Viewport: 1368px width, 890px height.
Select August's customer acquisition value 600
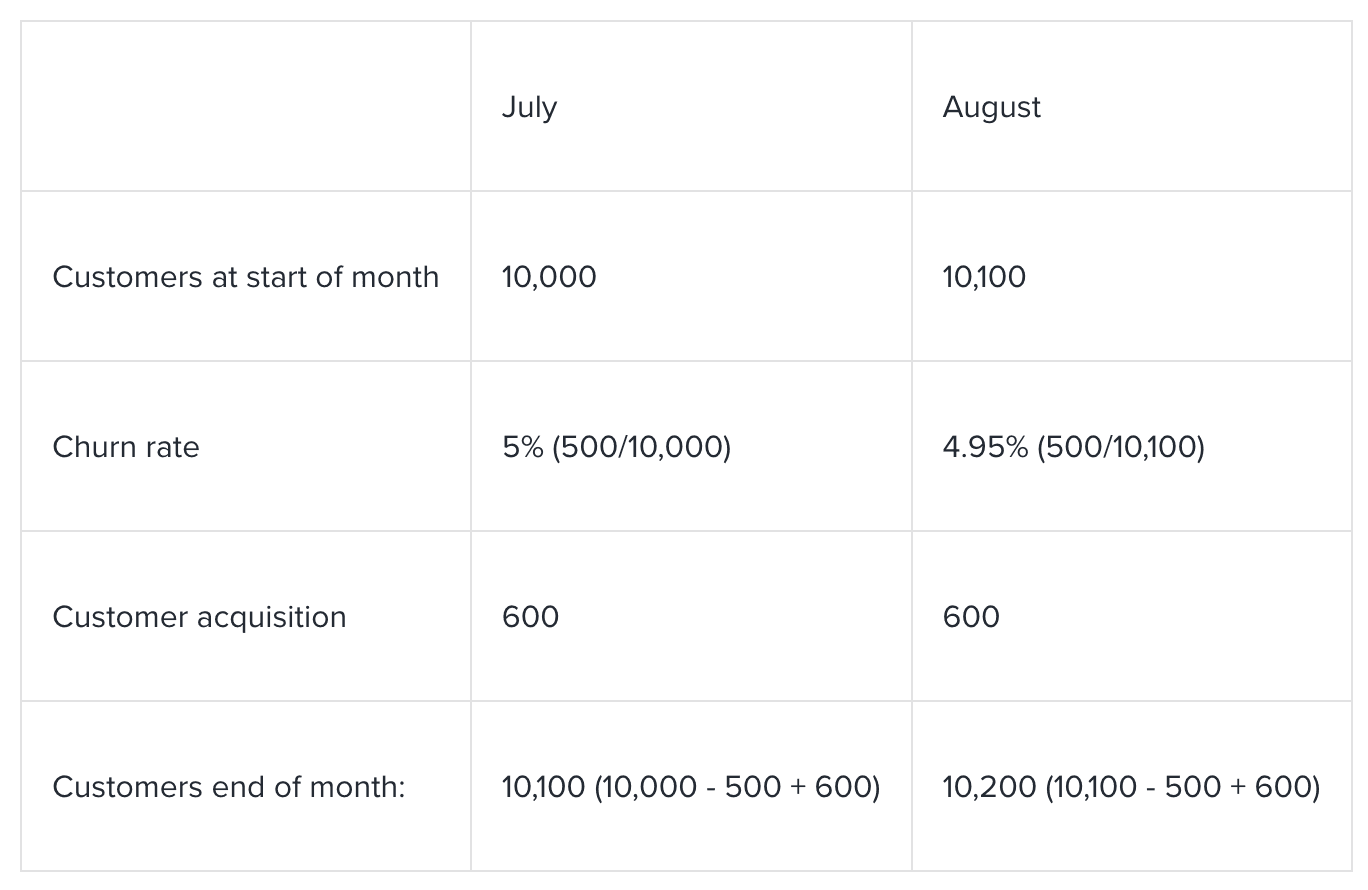[x=971, y=617]
